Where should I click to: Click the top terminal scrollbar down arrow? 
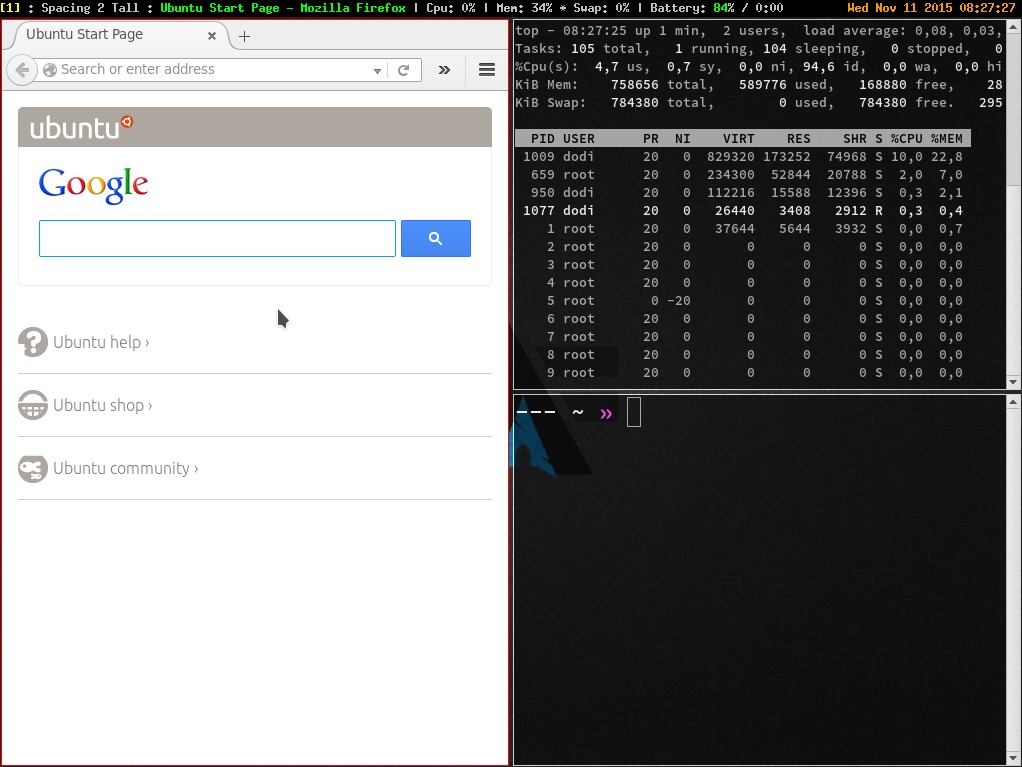click(1014, 383)
